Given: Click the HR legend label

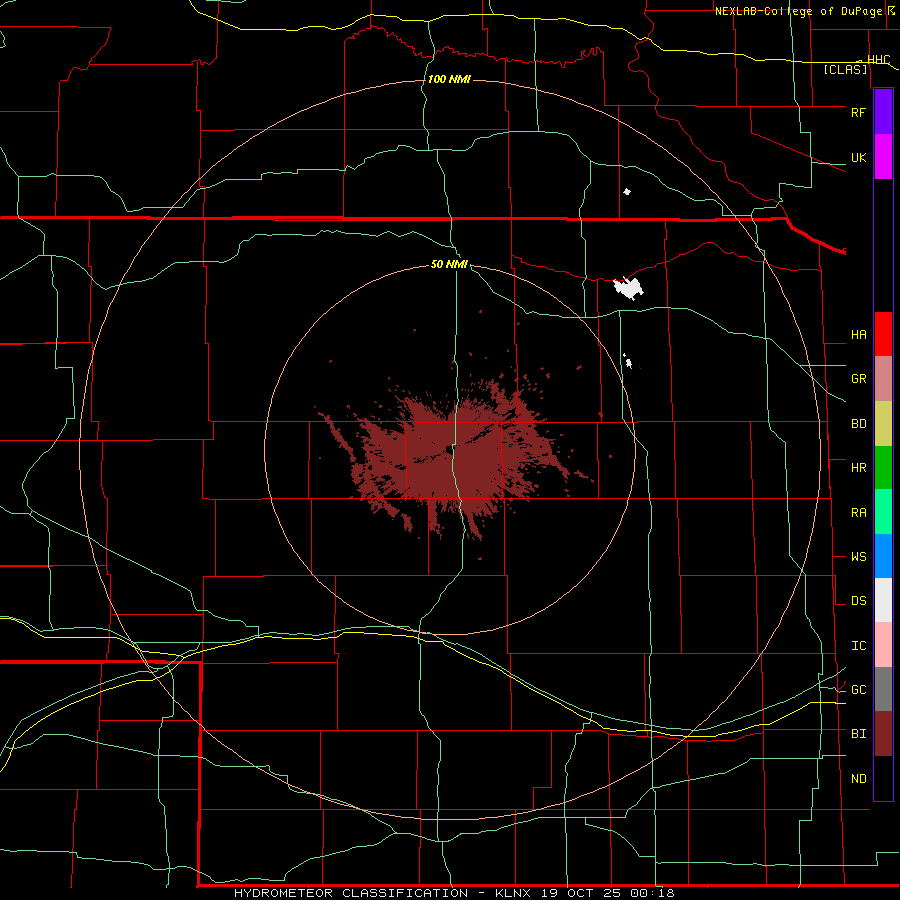Looking at the screenshot, I should 858,468.
